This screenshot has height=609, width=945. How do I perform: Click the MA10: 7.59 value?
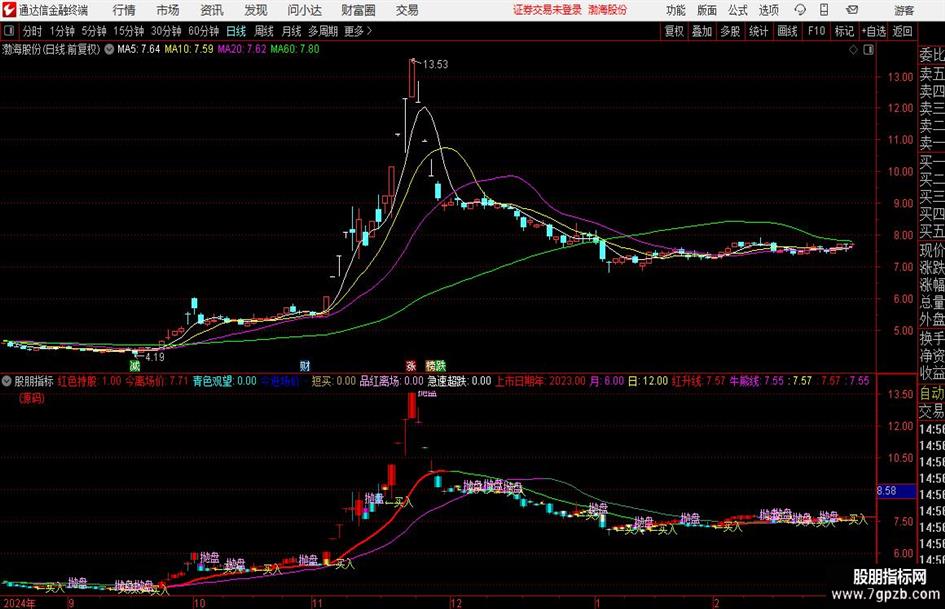[x=189, y=49]
